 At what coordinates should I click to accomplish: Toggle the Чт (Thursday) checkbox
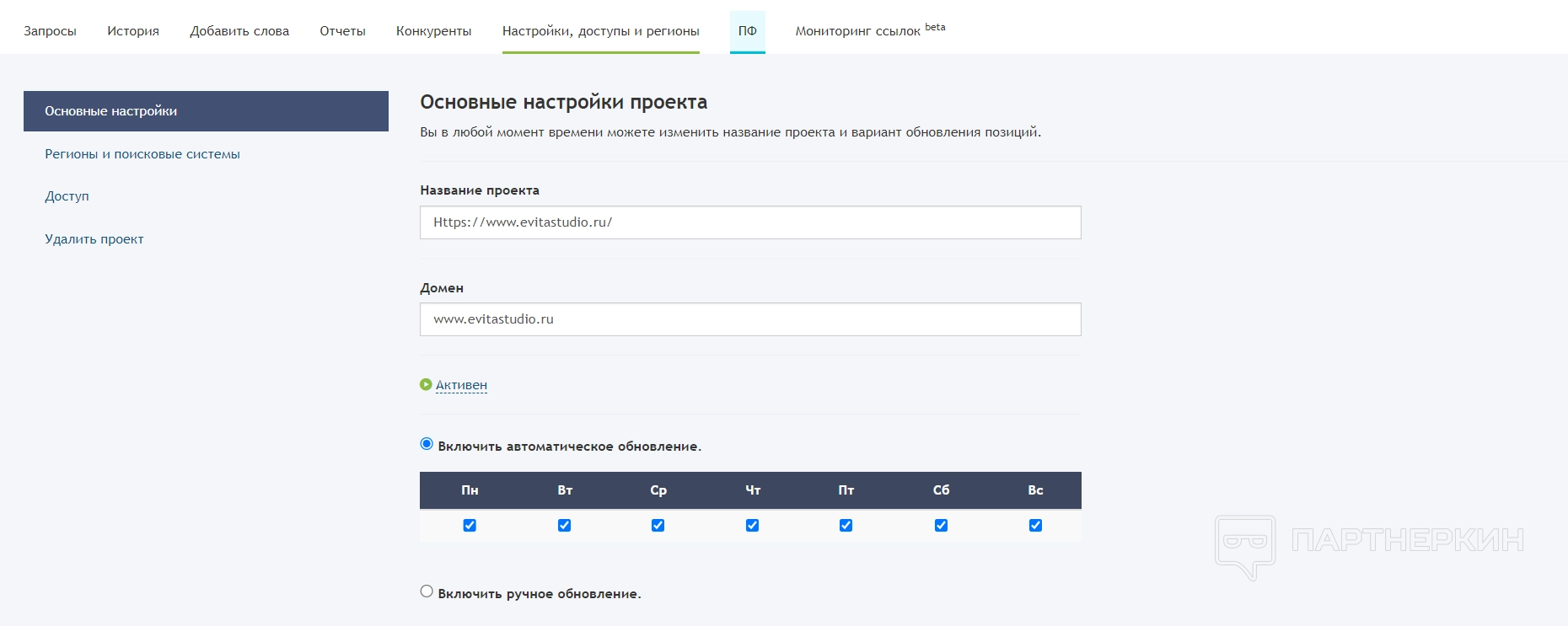(x=752, y=526)
